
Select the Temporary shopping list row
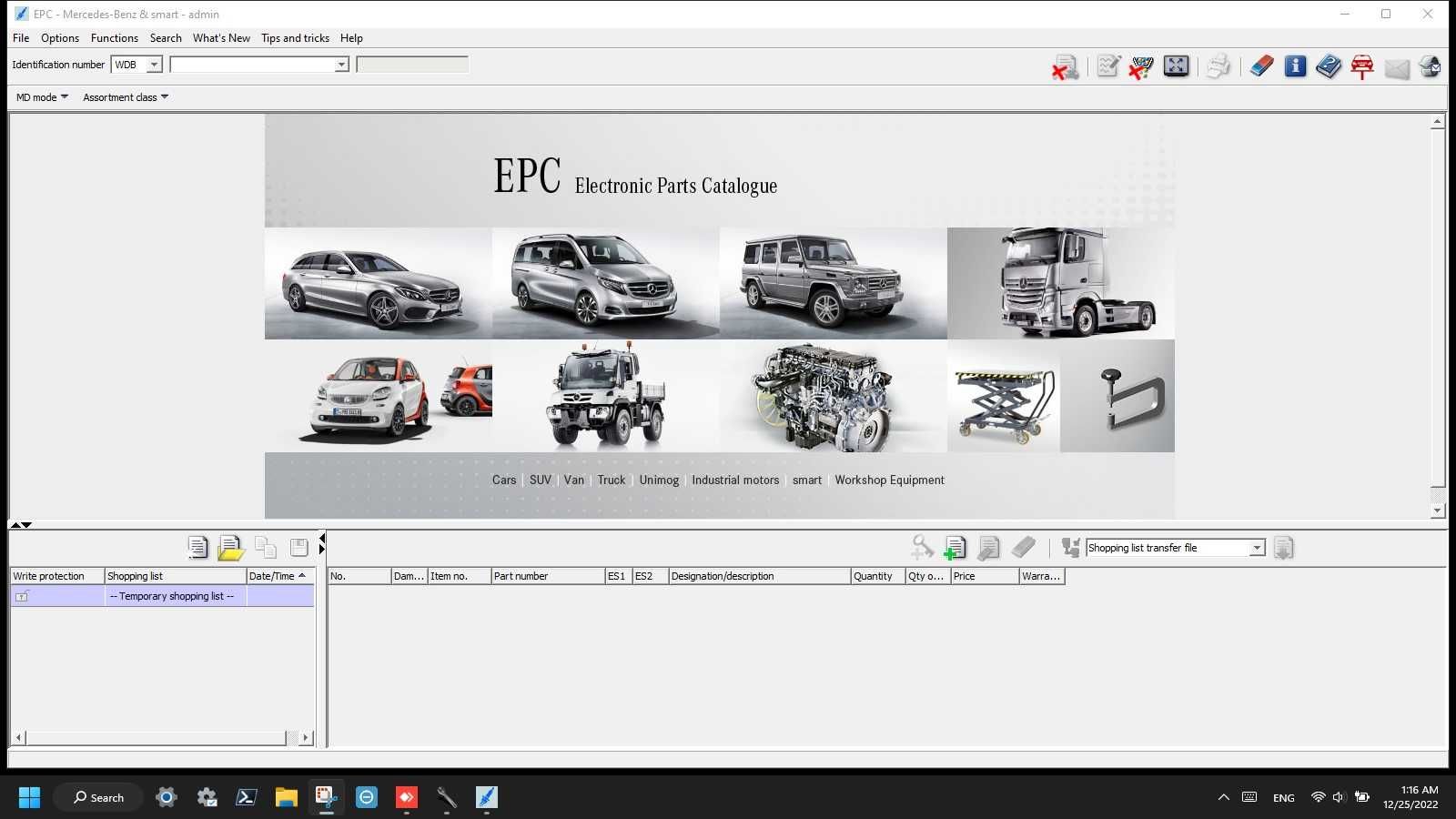coord(162,596)
